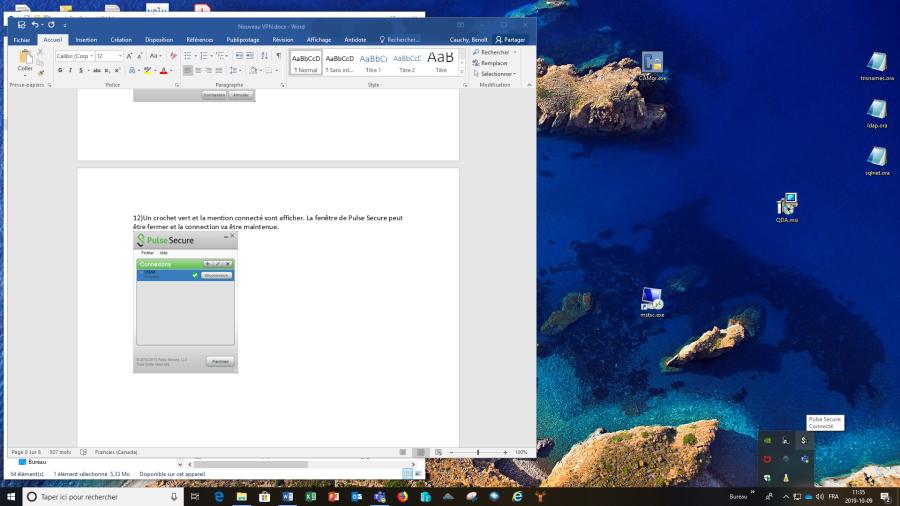Click the red font color swatch

[164, 71]
